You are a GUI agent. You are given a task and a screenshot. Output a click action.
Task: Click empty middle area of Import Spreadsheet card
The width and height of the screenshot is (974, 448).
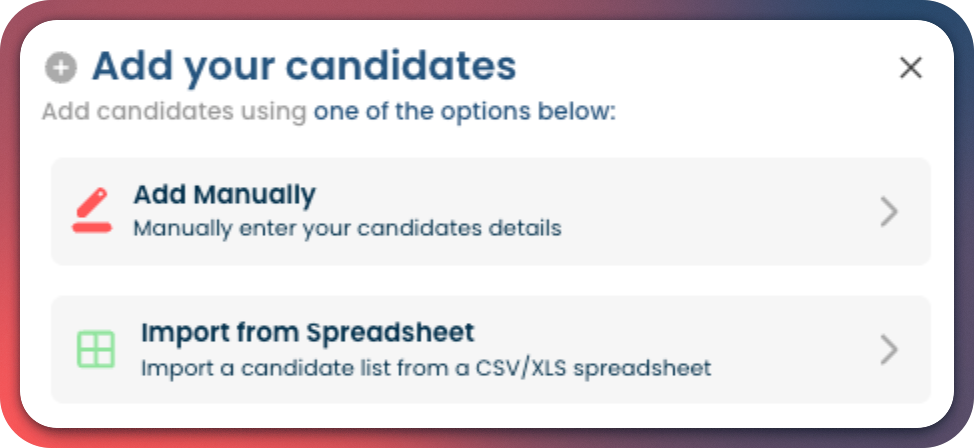pos(790,349)
